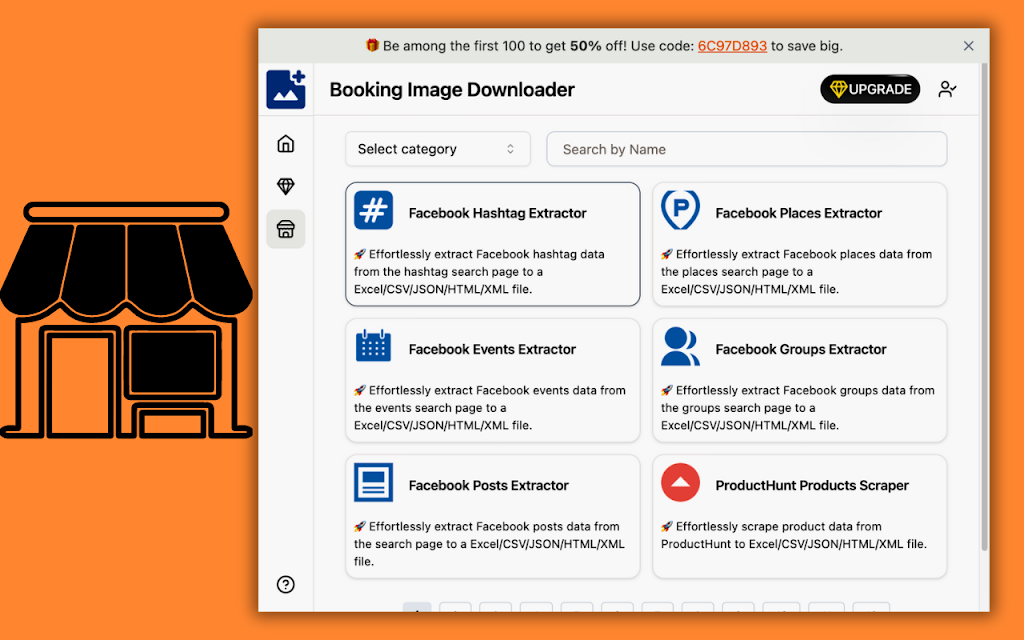The width and height of the screenshot is (1024, 640).
Task: Click the events data description text
Action: pos(490,408)
